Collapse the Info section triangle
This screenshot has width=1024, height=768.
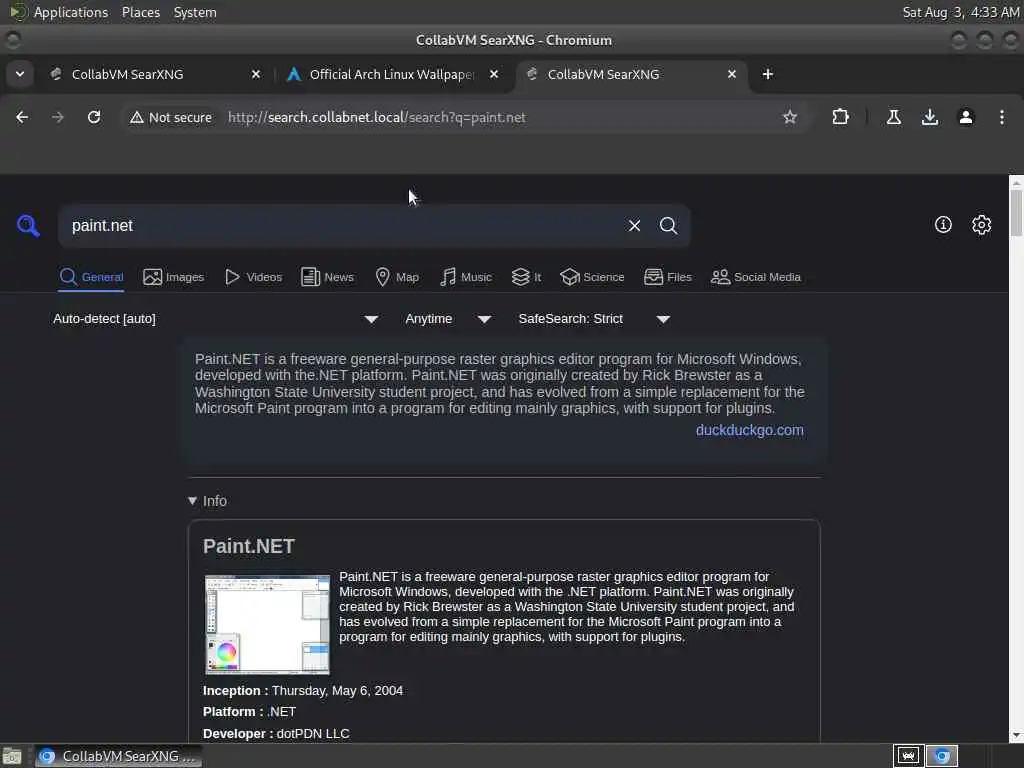point(192,501)
